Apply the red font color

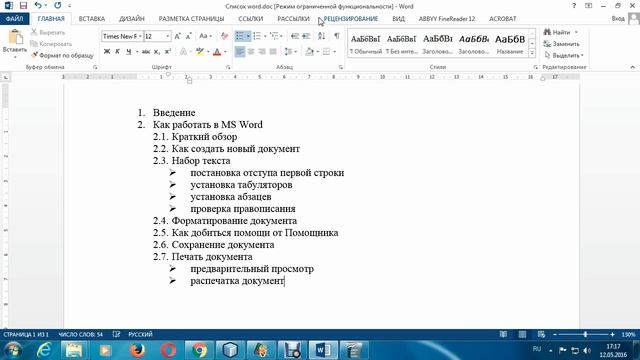point(217,51)
